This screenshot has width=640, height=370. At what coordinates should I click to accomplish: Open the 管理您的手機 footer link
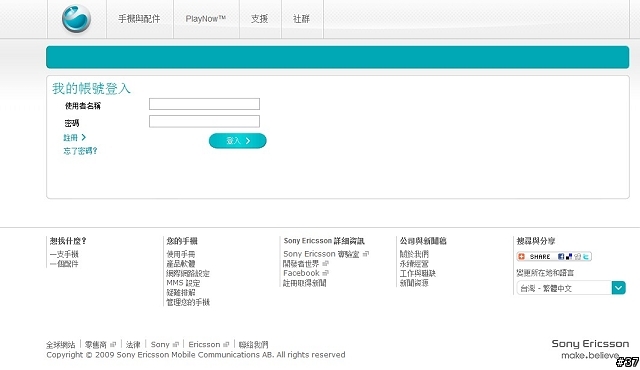coord(188,302)
